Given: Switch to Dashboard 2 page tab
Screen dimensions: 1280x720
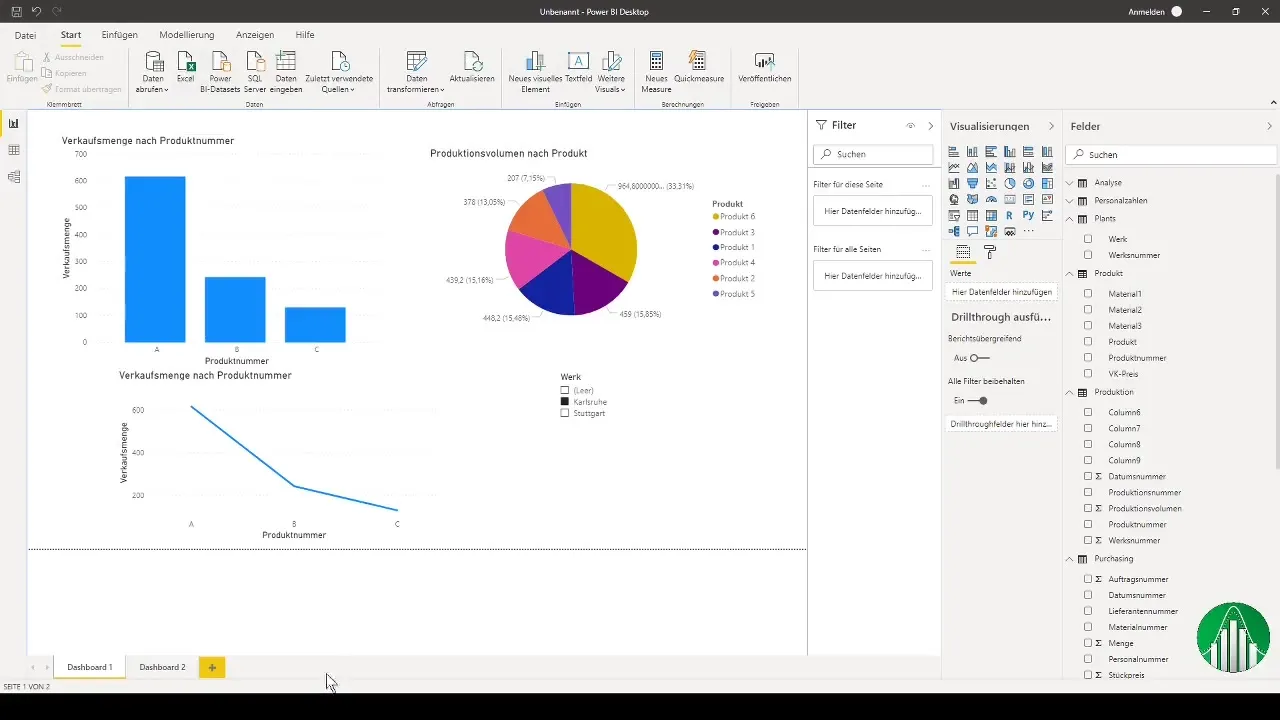Looking at the screenshot, I should coord(162,667).
